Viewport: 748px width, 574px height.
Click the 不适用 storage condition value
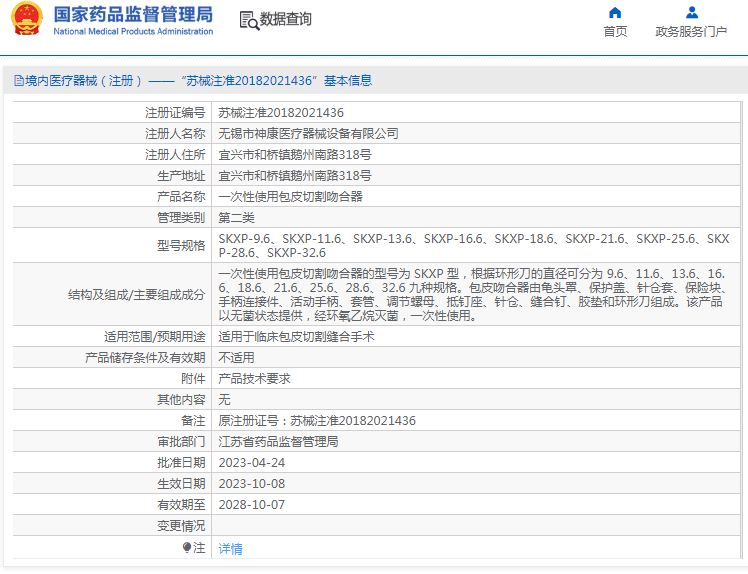click(x=236, y=358)
